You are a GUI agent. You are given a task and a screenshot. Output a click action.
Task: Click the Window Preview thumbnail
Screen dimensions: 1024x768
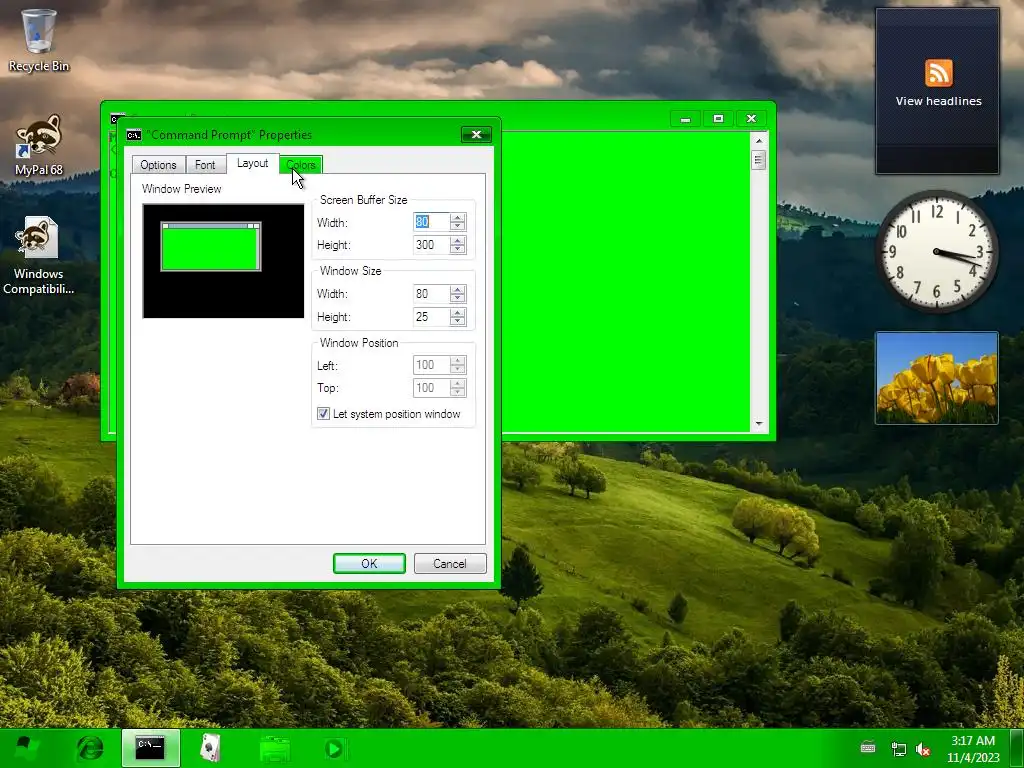coord(223,261)
